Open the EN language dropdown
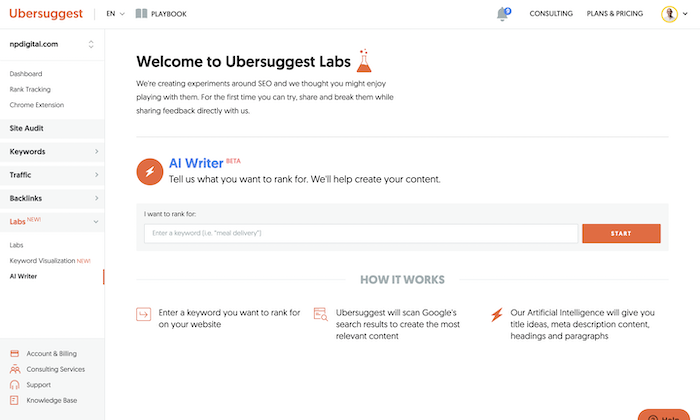 point(115,14)
